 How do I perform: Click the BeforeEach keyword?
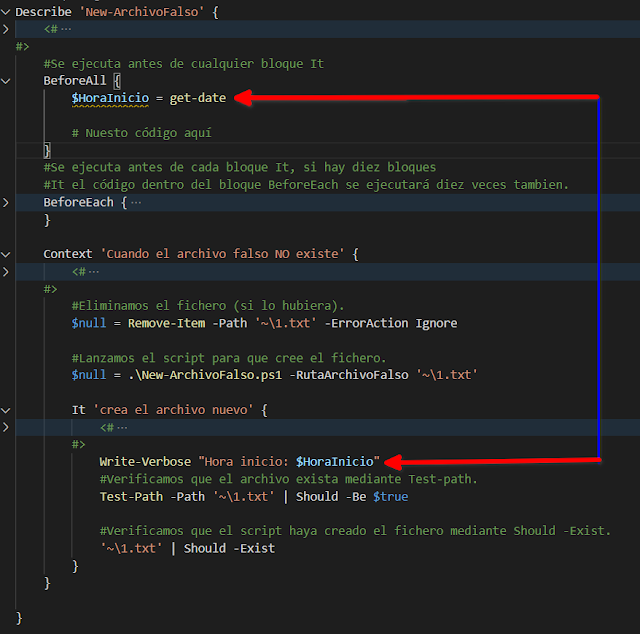[78, 202]
